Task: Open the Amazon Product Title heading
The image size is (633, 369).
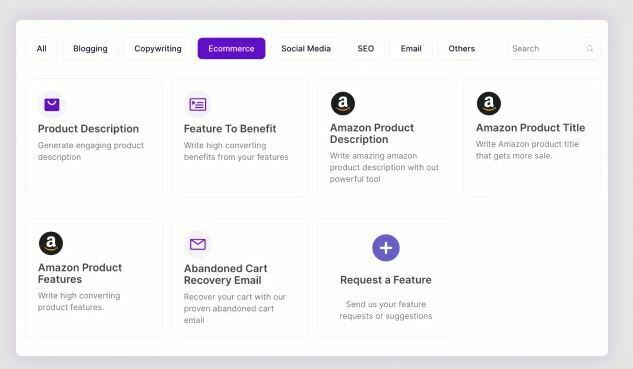Action: (x=530, y=128)
